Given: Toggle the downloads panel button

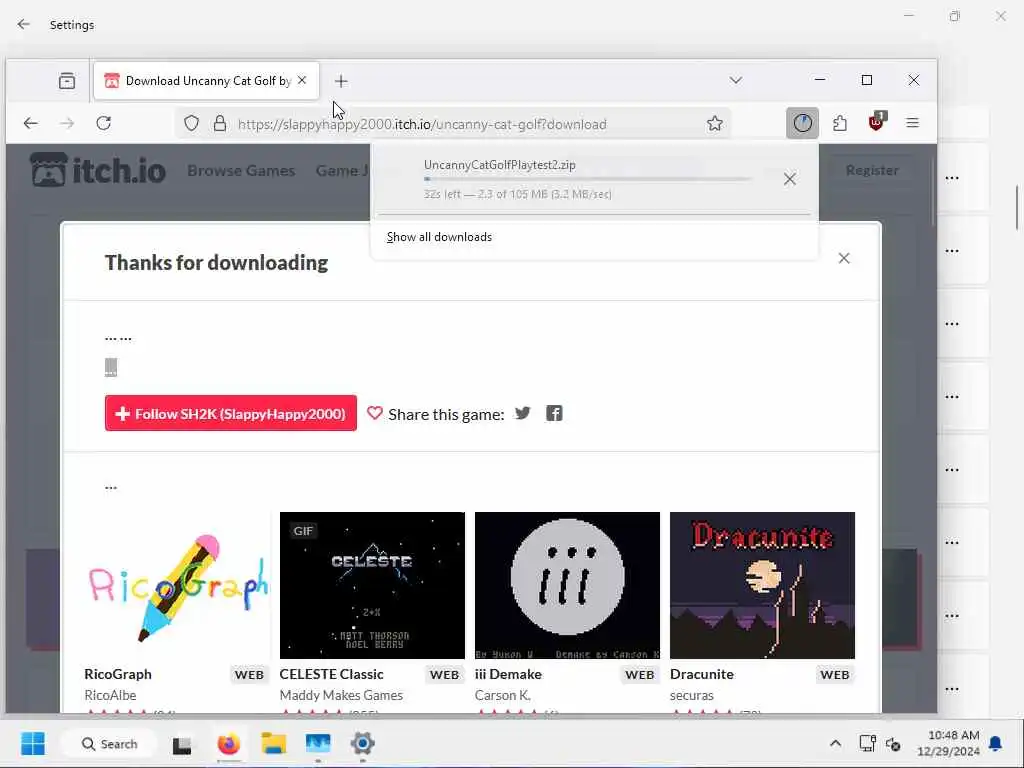Looking at the screenshot, I should (x=803, y=123).
